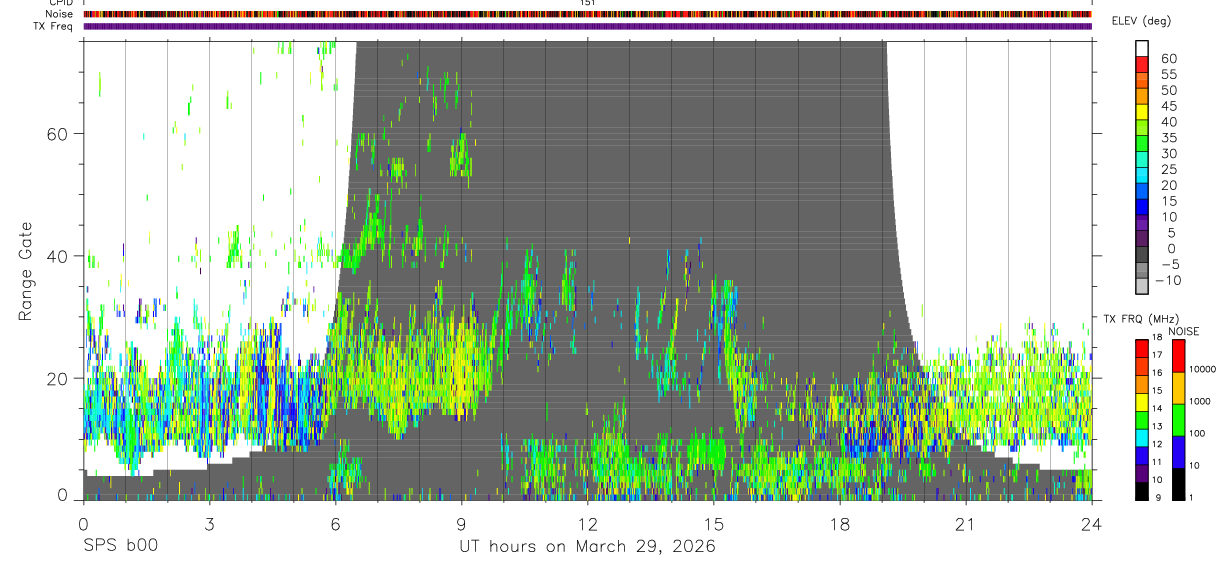This screenshot has width=1228, height=567.
Task: Click the light gray bottom ELEV colorbar segment
Action: click(1142, 285)
